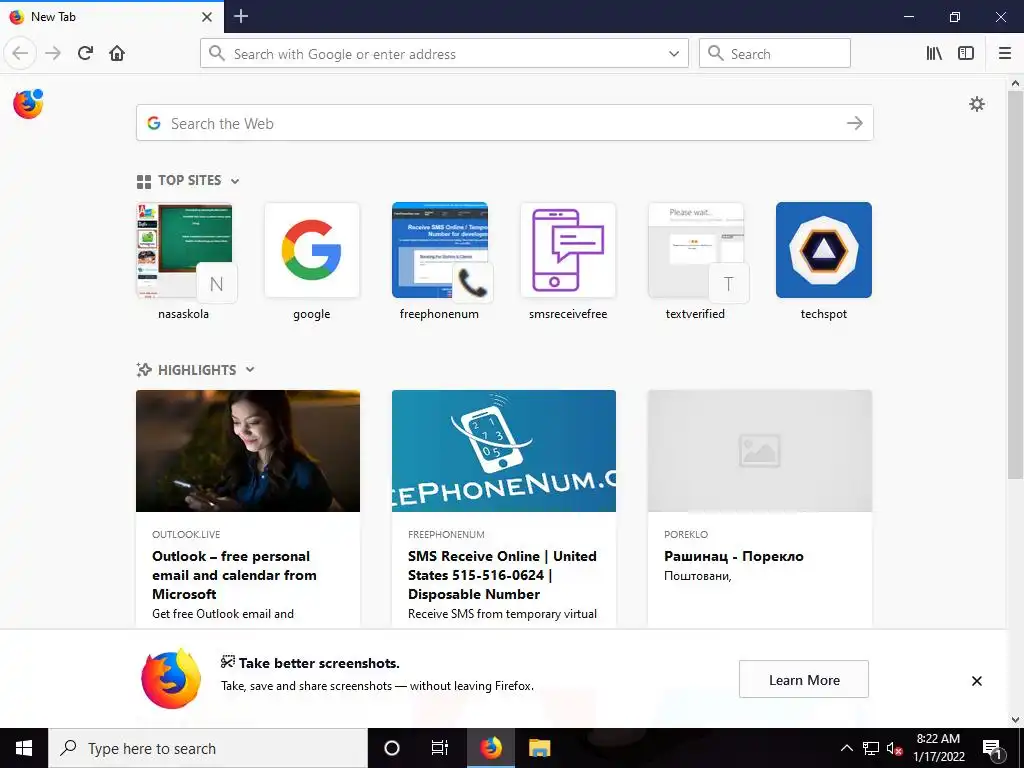Show address bar history dropdown
Image resolution: width=1024 pixels, height=768 pixels.
pos(674,54)
